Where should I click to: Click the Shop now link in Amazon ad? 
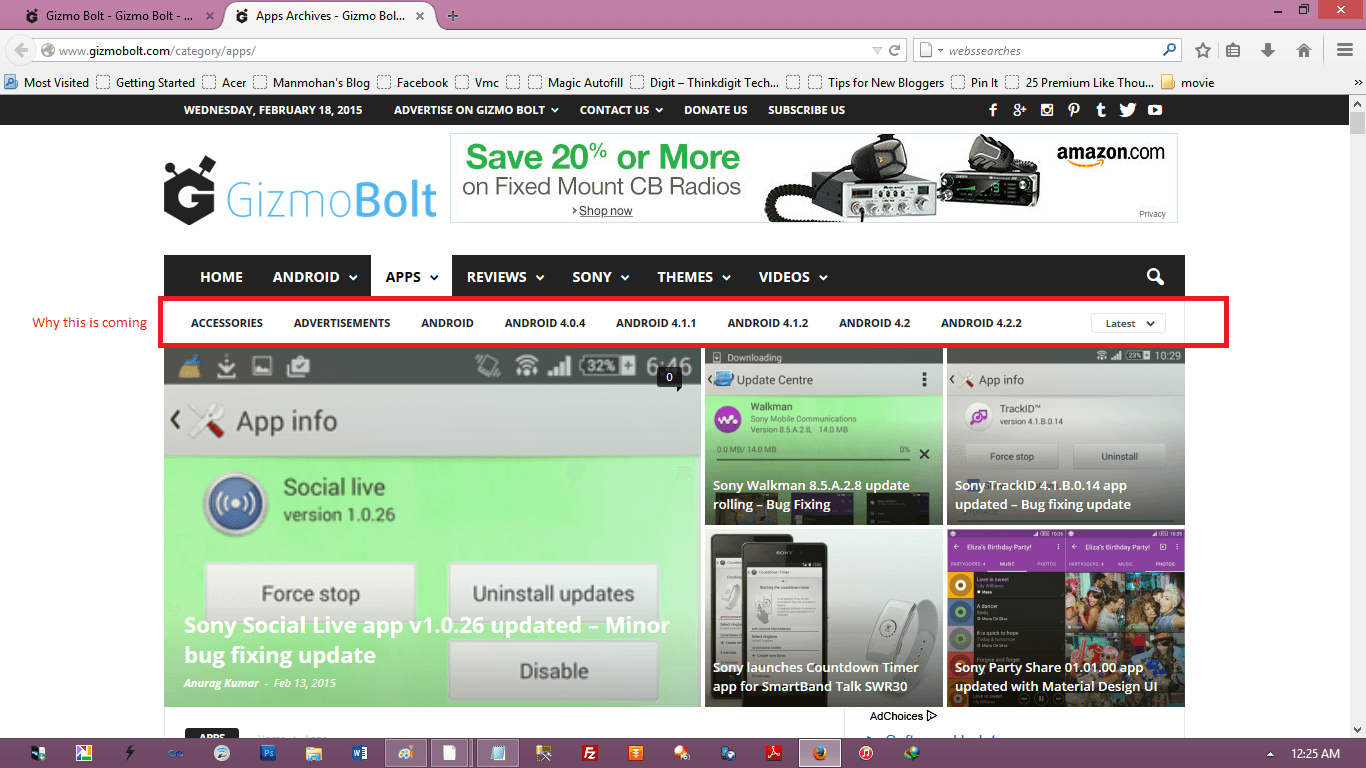[x=606, y=211]
